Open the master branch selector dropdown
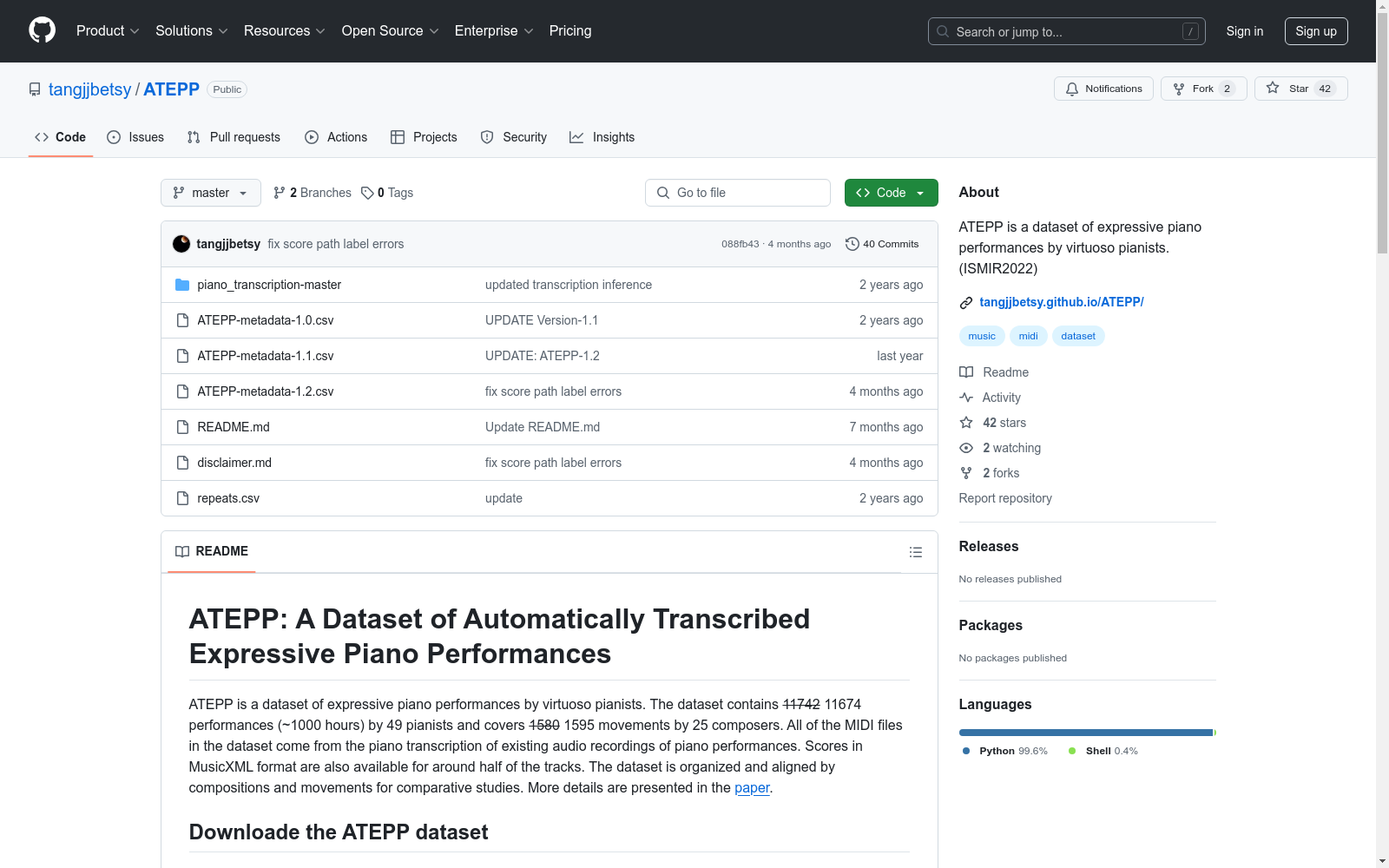This screenshot has width=1389, height=868. point(211,193)
